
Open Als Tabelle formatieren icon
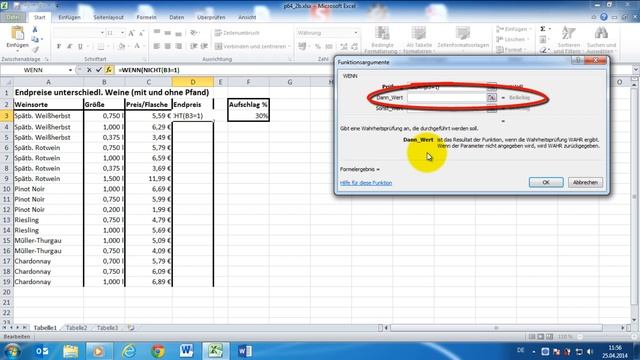coord(419,33)
